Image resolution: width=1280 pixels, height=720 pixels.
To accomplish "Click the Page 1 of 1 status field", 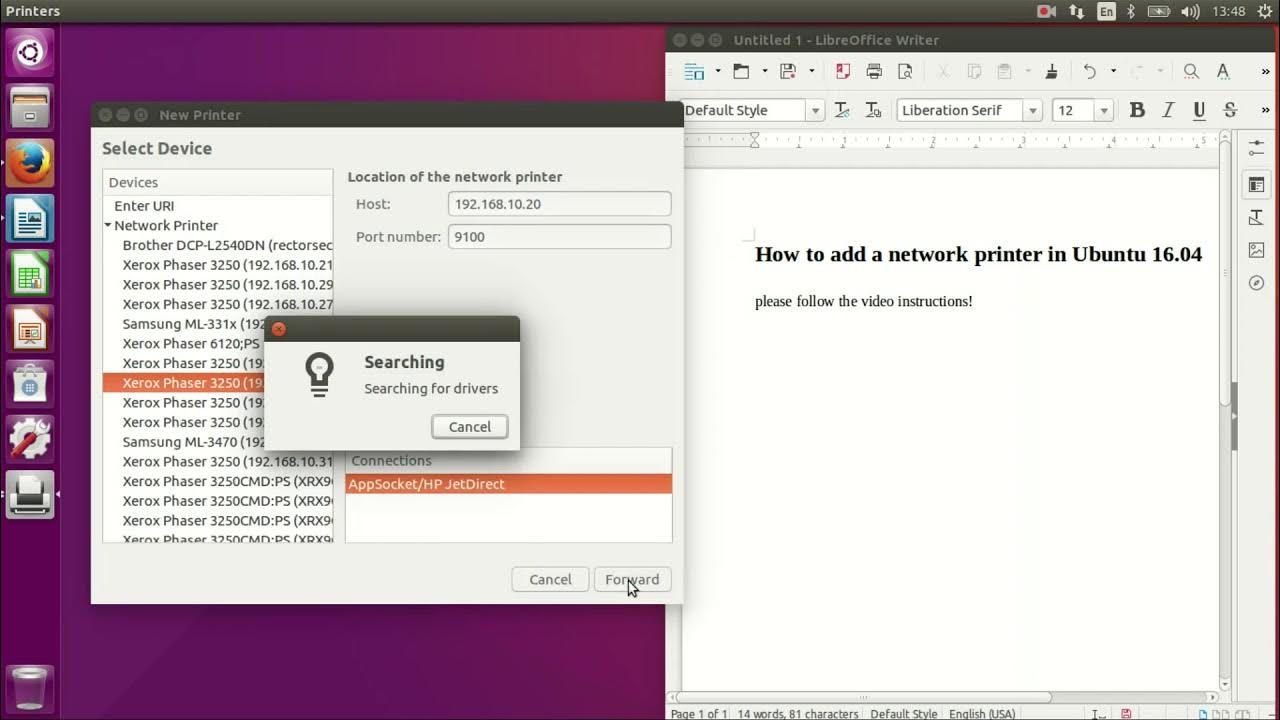I will click(x=698, y=714).
